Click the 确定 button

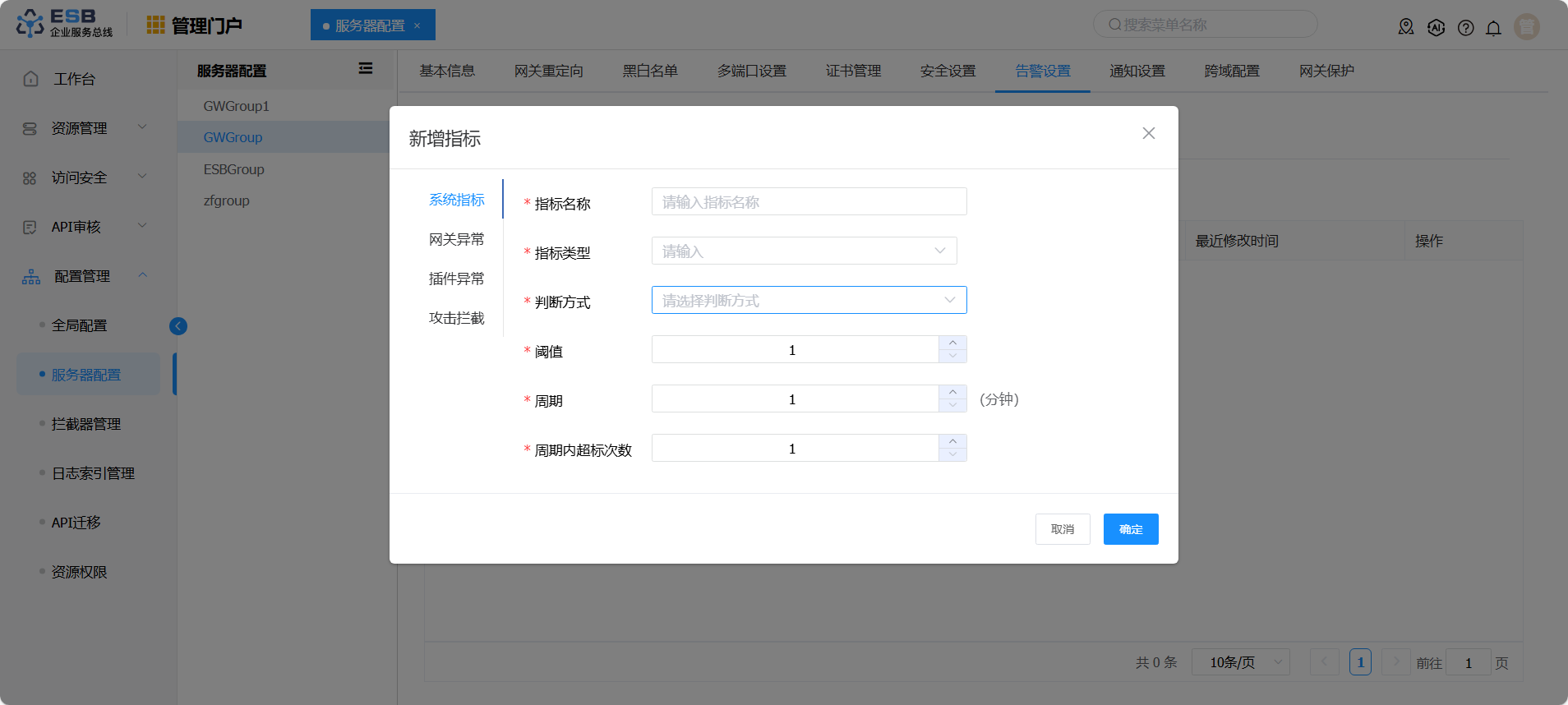[1130, 529]
